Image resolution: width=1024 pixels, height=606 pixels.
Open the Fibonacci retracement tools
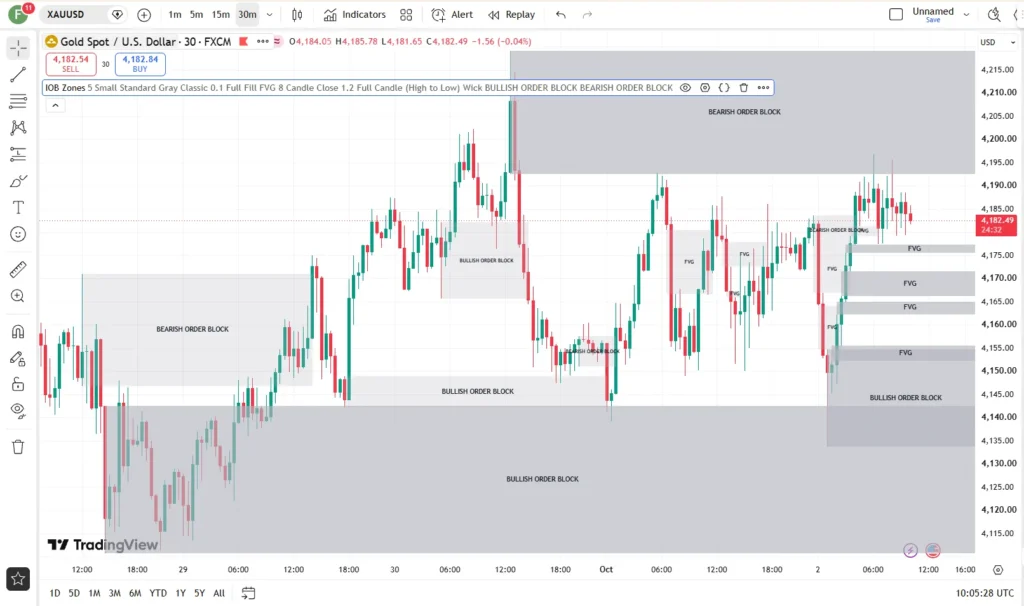tap(18, 101)
